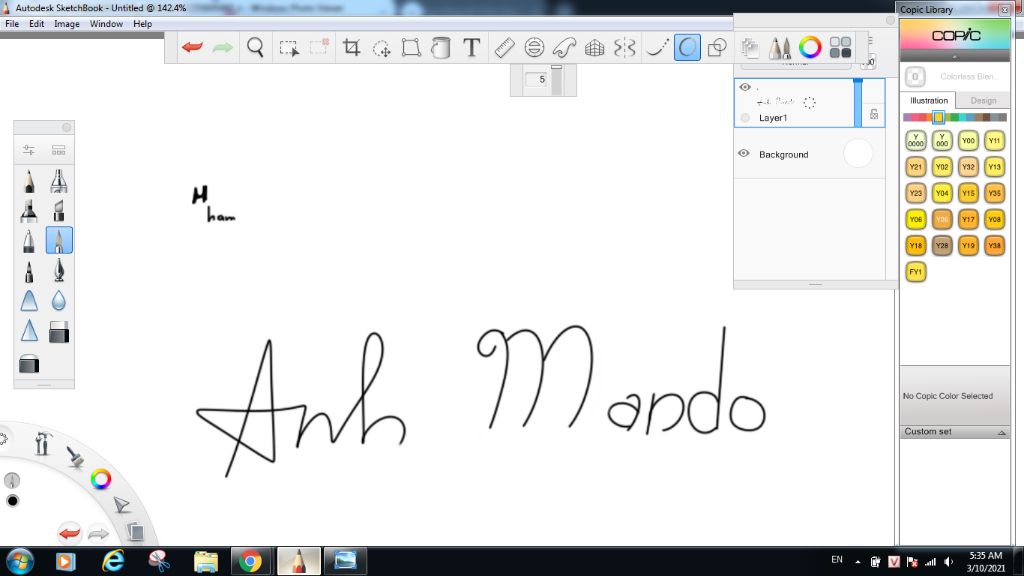Click the lagoon Undo red arrow

(x=69, y=533)
